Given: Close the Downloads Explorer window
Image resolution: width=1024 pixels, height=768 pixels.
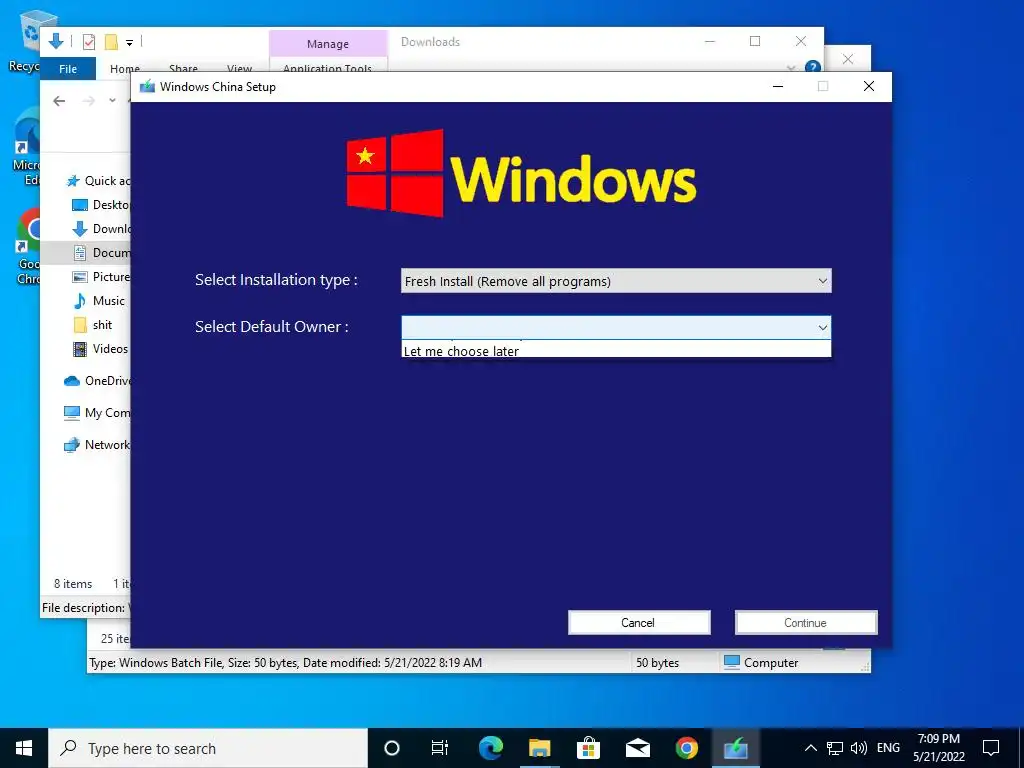Looking at the screenshot, I should point(801,41).
